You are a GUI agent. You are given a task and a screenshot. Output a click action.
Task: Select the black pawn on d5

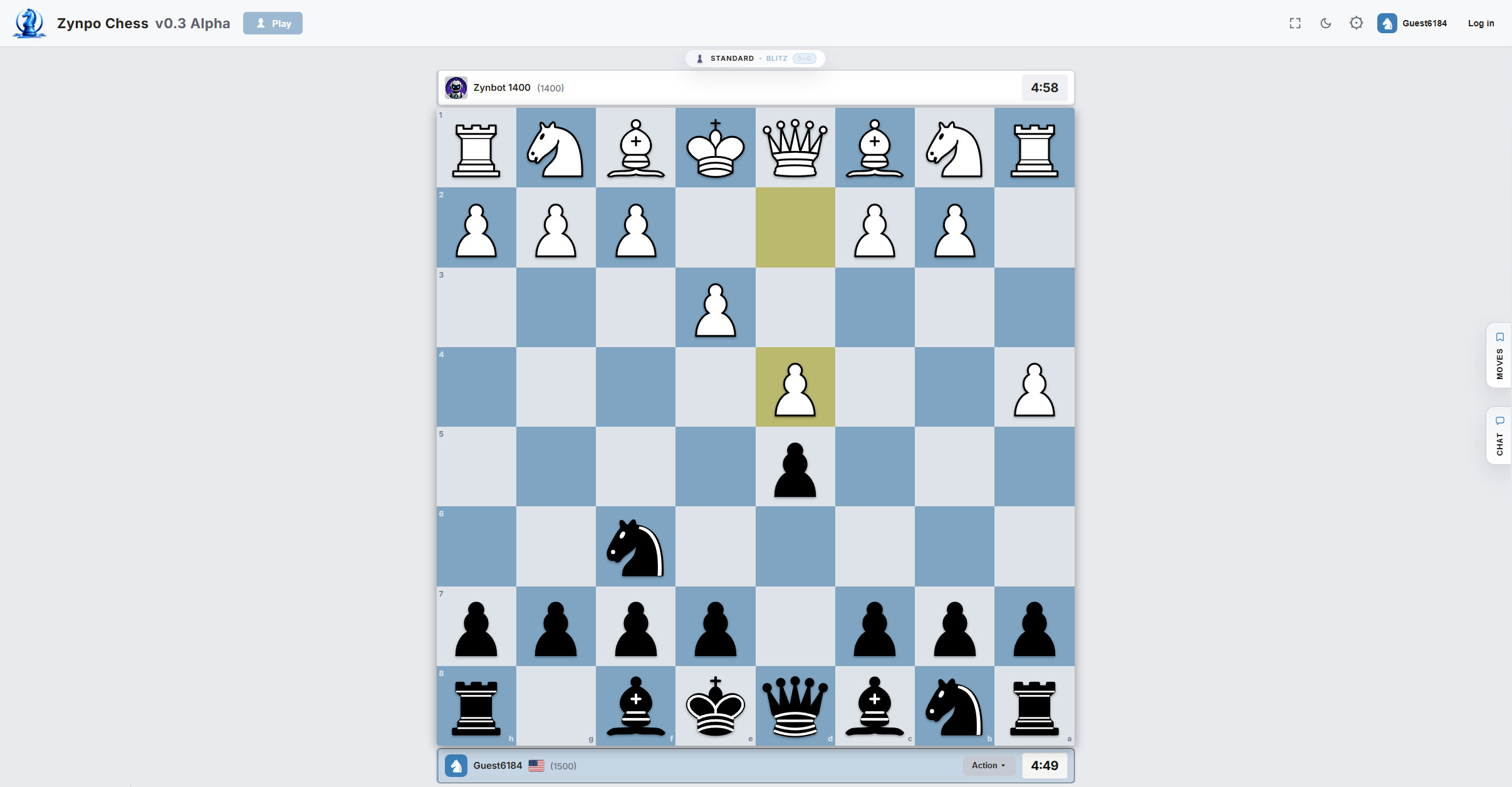tap(795, 467)
